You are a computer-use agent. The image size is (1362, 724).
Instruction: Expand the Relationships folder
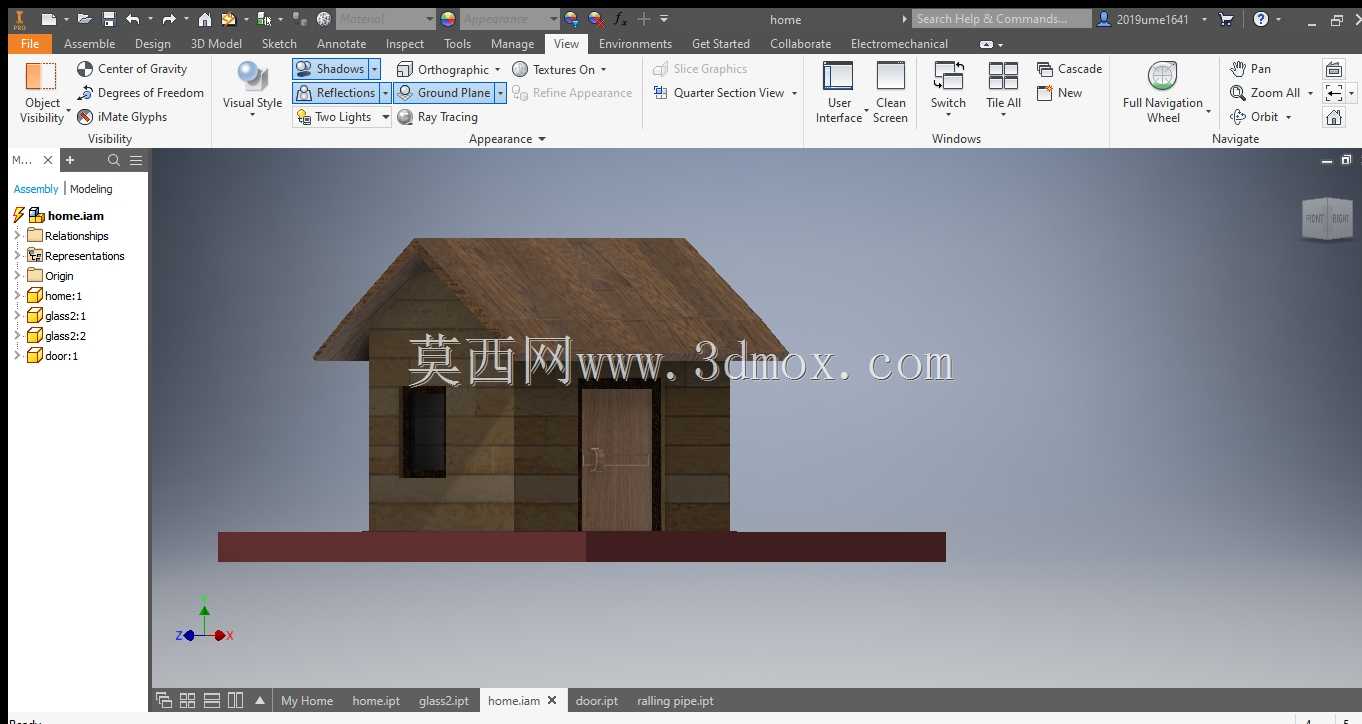[x=17, y=236]
